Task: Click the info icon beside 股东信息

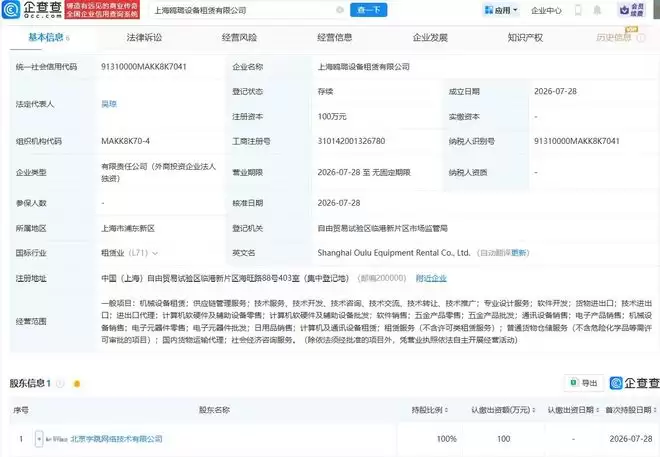Action: 60,383
